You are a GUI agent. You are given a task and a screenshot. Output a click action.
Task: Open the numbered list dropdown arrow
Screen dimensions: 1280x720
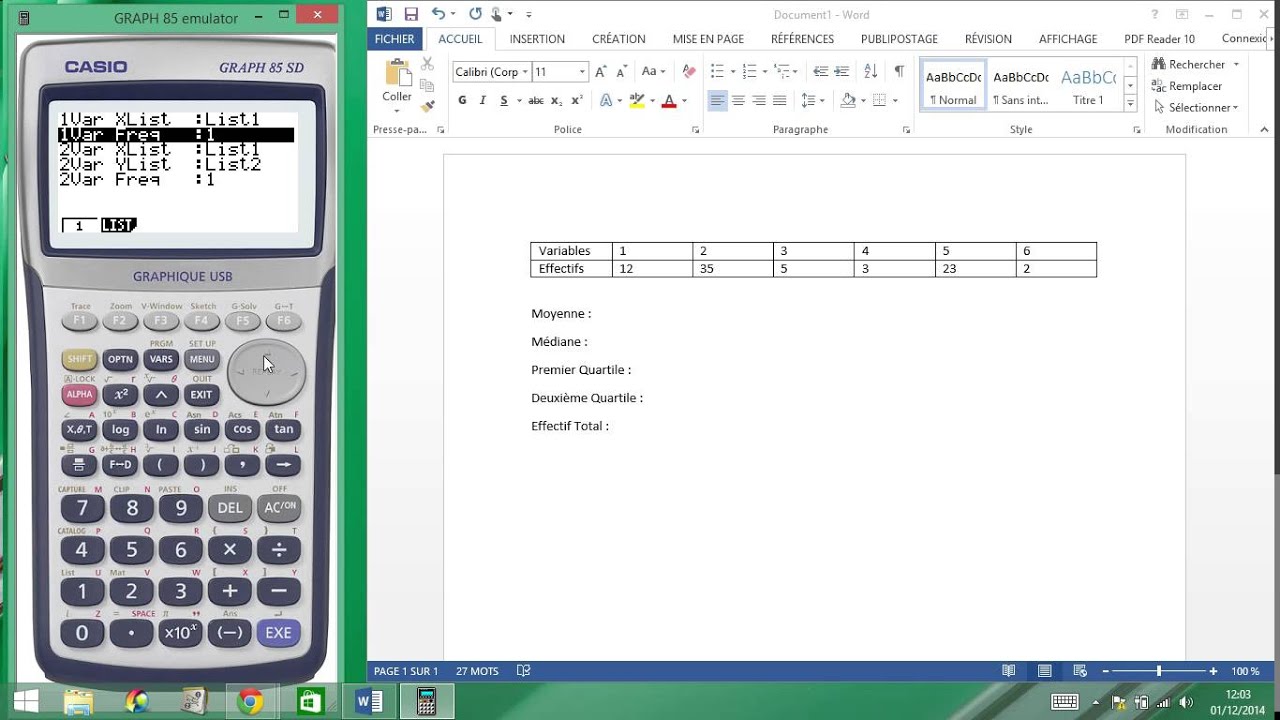pyautogui.click(x=765, y=72)
